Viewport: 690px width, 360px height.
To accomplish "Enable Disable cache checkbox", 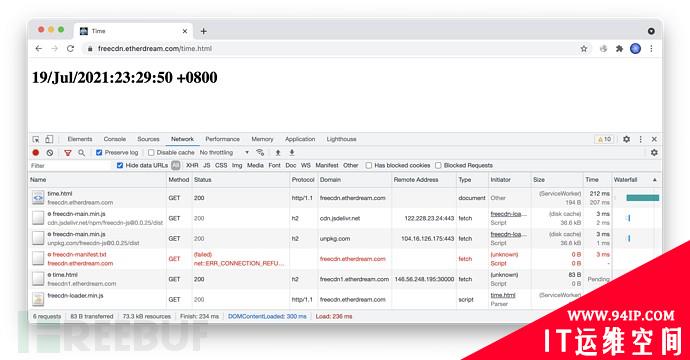I will (x=151, y=152).
